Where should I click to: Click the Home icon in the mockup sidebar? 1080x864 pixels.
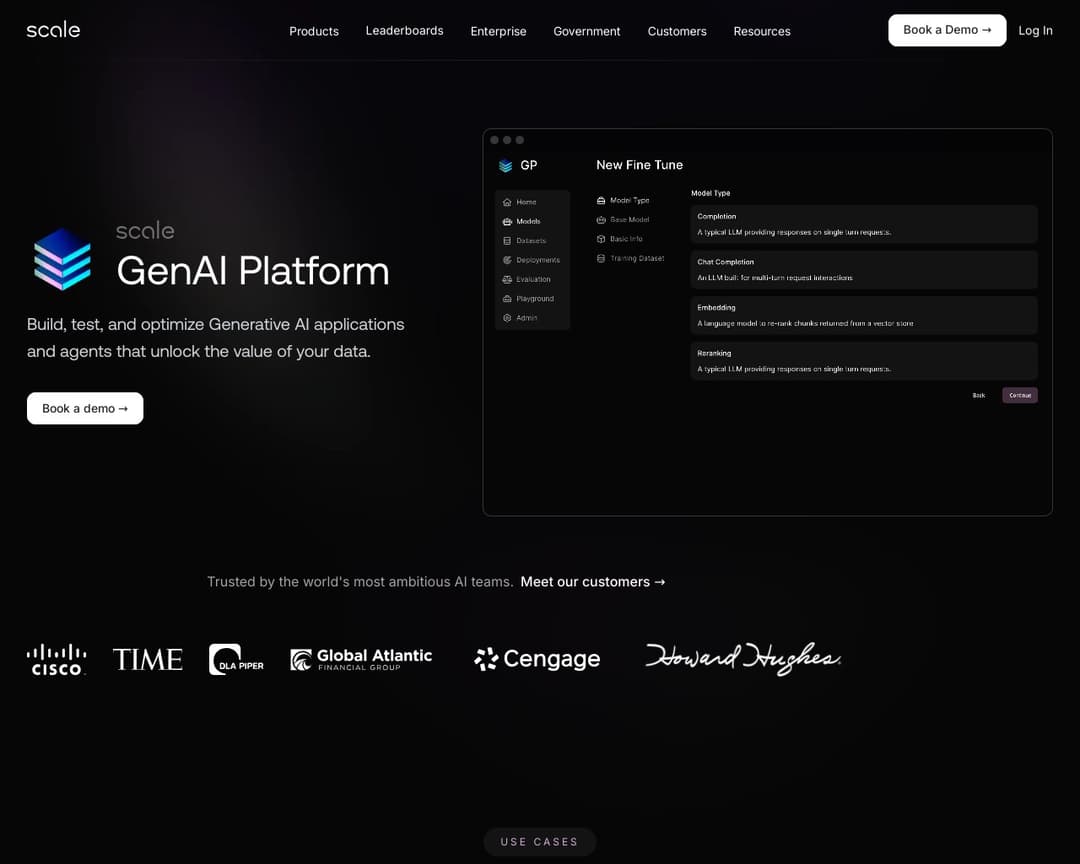click(x=507, y=202)
